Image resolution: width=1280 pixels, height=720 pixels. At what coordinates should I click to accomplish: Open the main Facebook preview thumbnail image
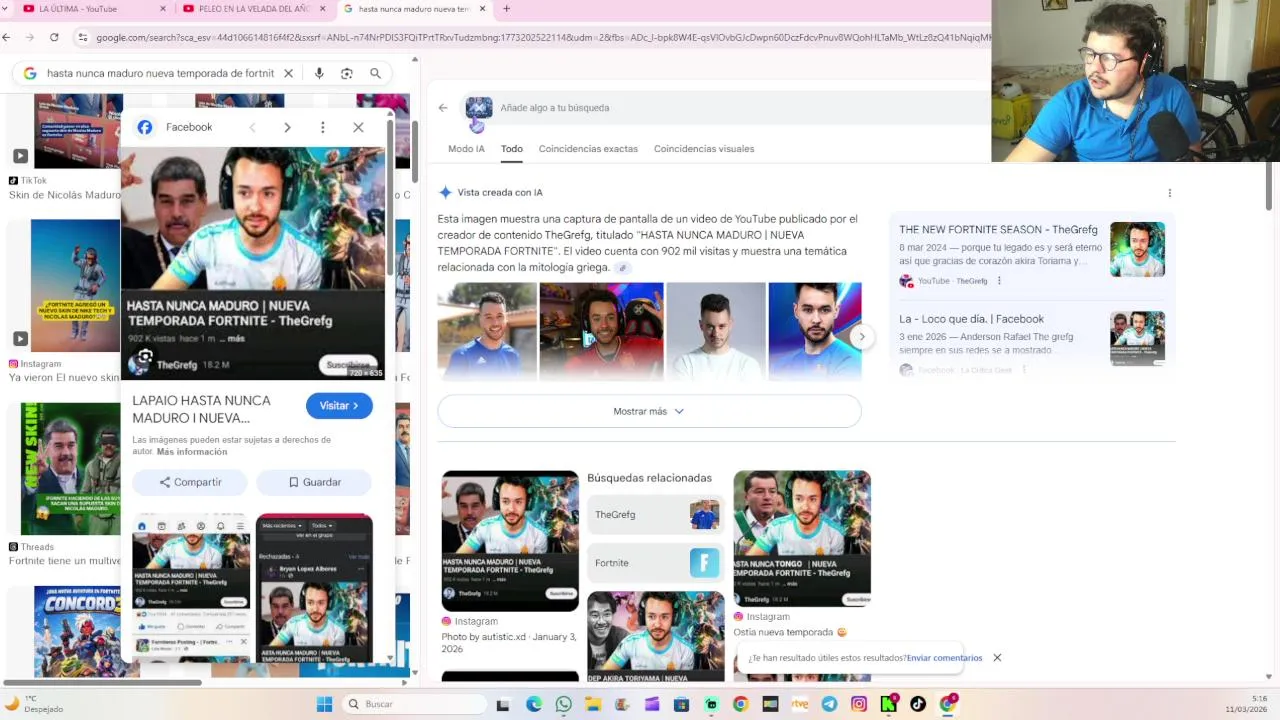(253, 263)
